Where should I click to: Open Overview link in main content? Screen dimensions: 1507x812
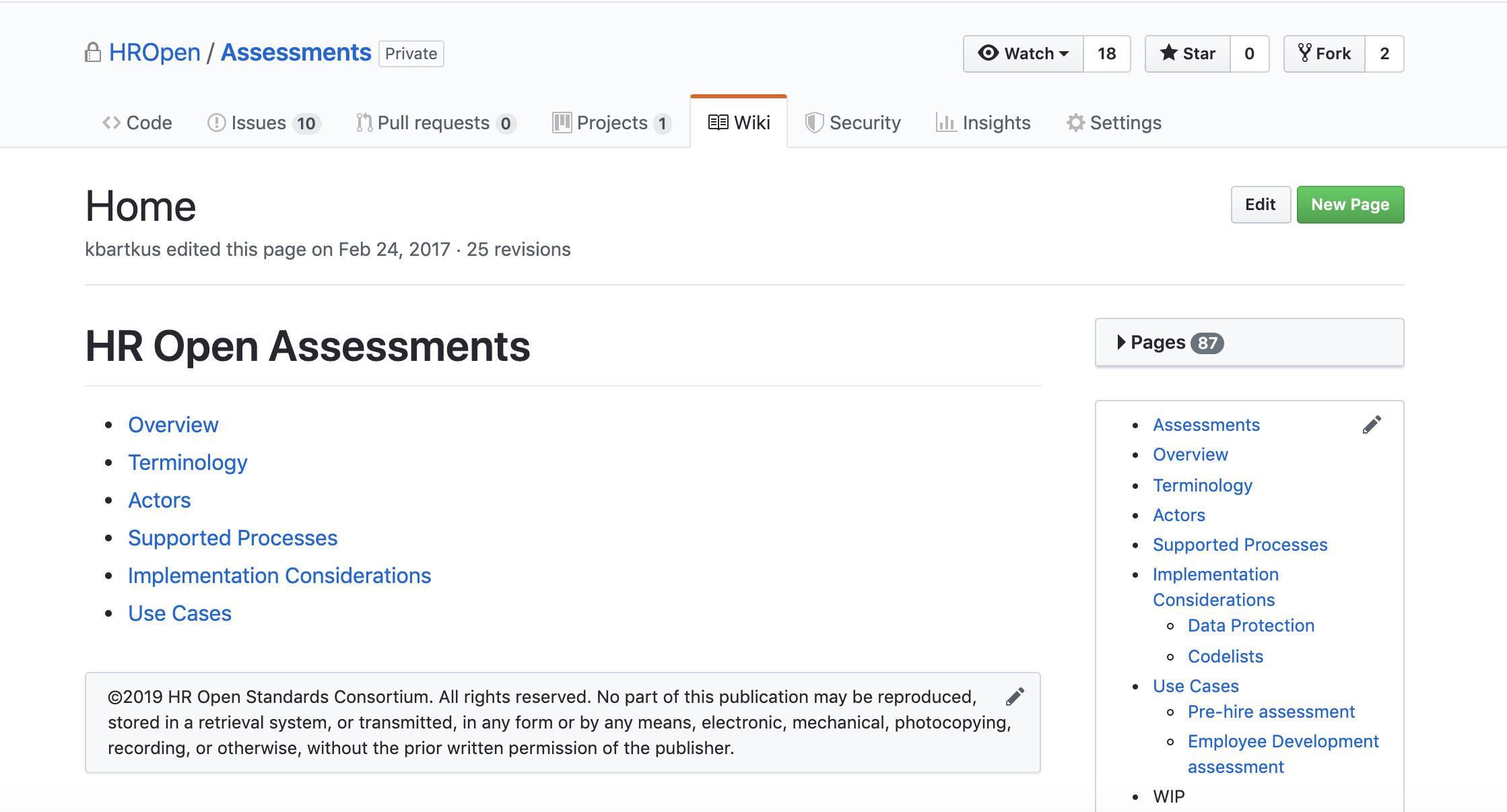click(x=173, y=425)
